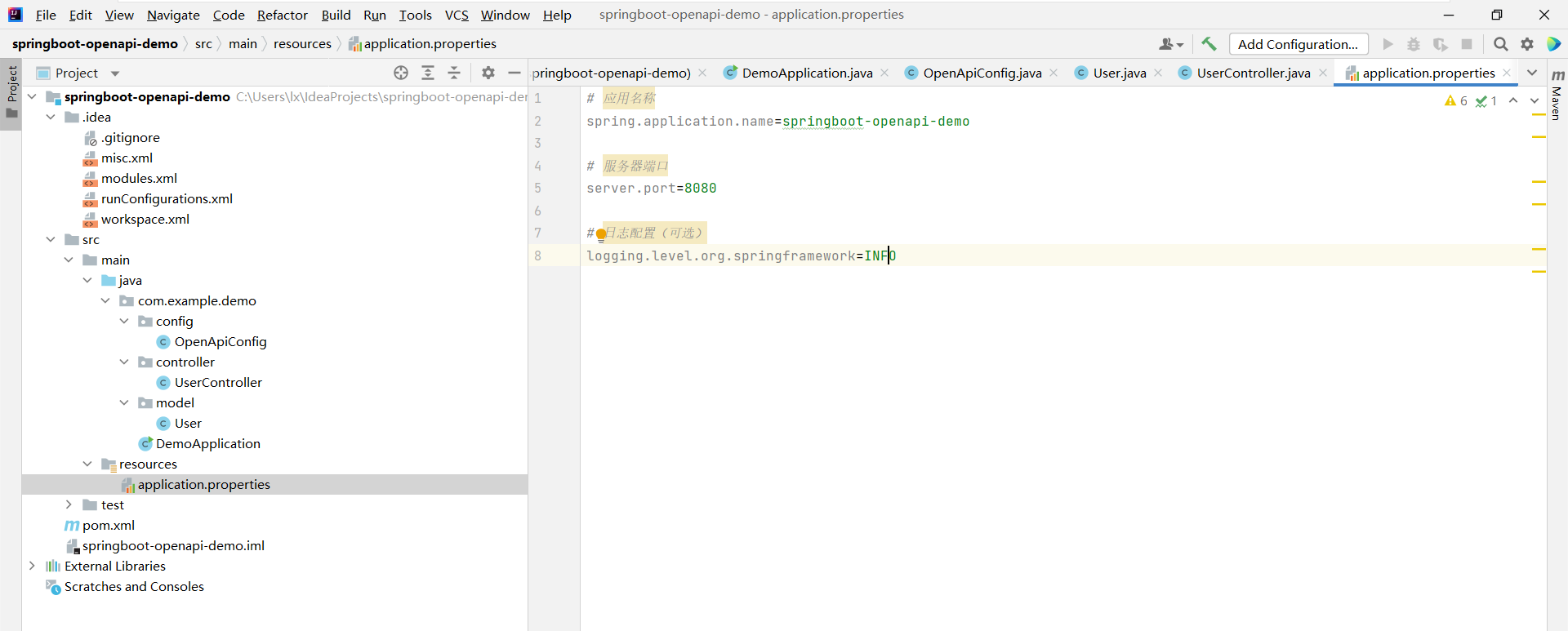The height and width of the screenshot is (631, 1568).
Task: Hide the Project panel with minus icon
Action: click(x=514, y=73)
